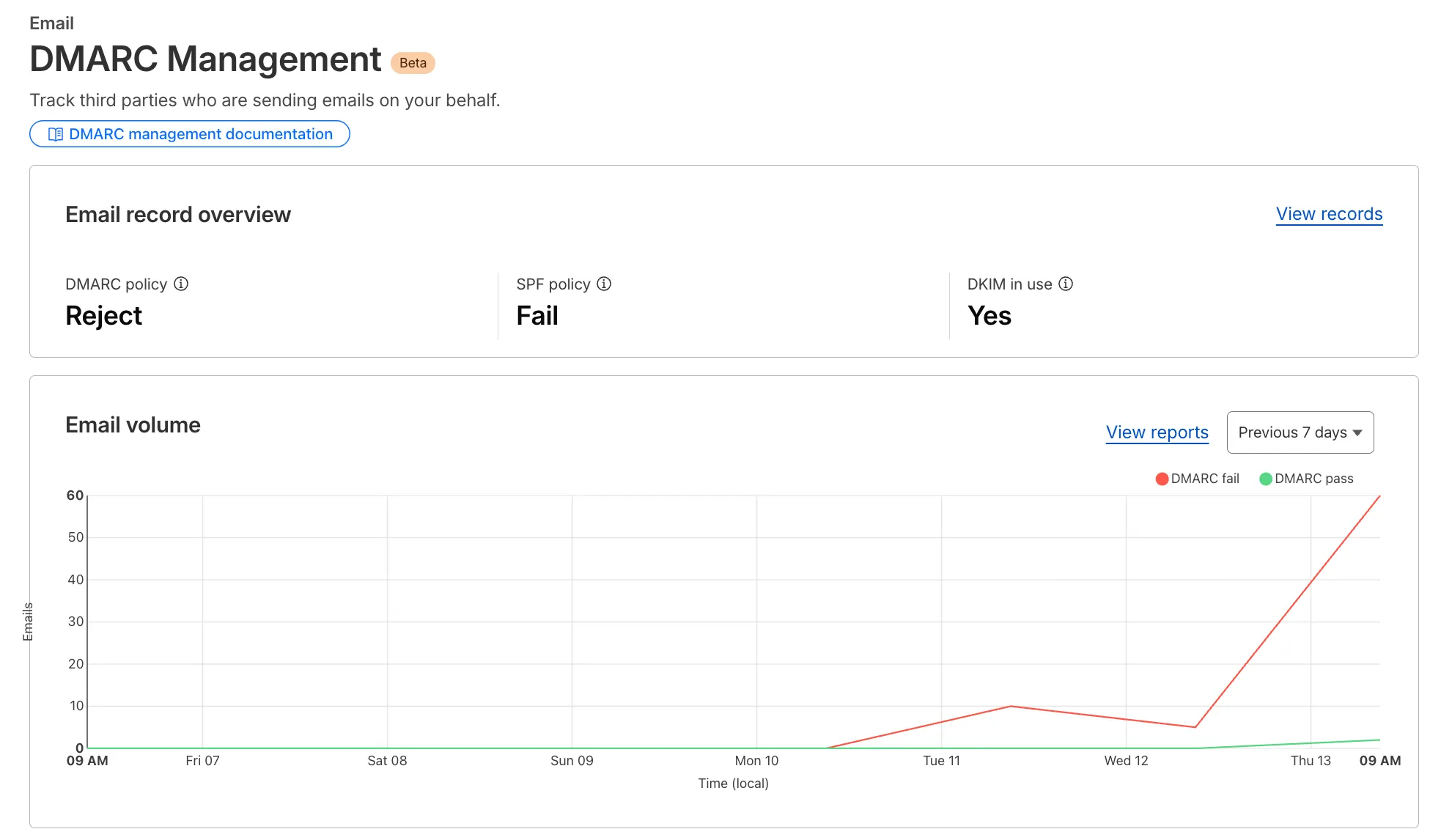Click the DMARC policy info icon
This screenshot has width=1441, height=840.
(x=182, y=284)
